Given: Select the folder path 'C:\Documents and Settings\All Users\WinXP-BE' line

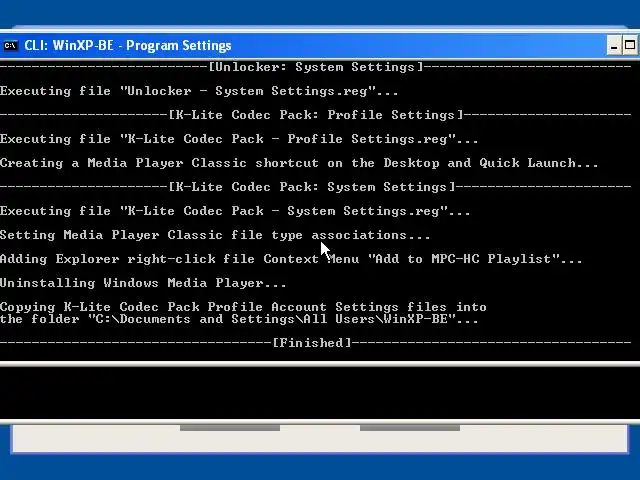Looking at the screenshot, I should point(239,319).
